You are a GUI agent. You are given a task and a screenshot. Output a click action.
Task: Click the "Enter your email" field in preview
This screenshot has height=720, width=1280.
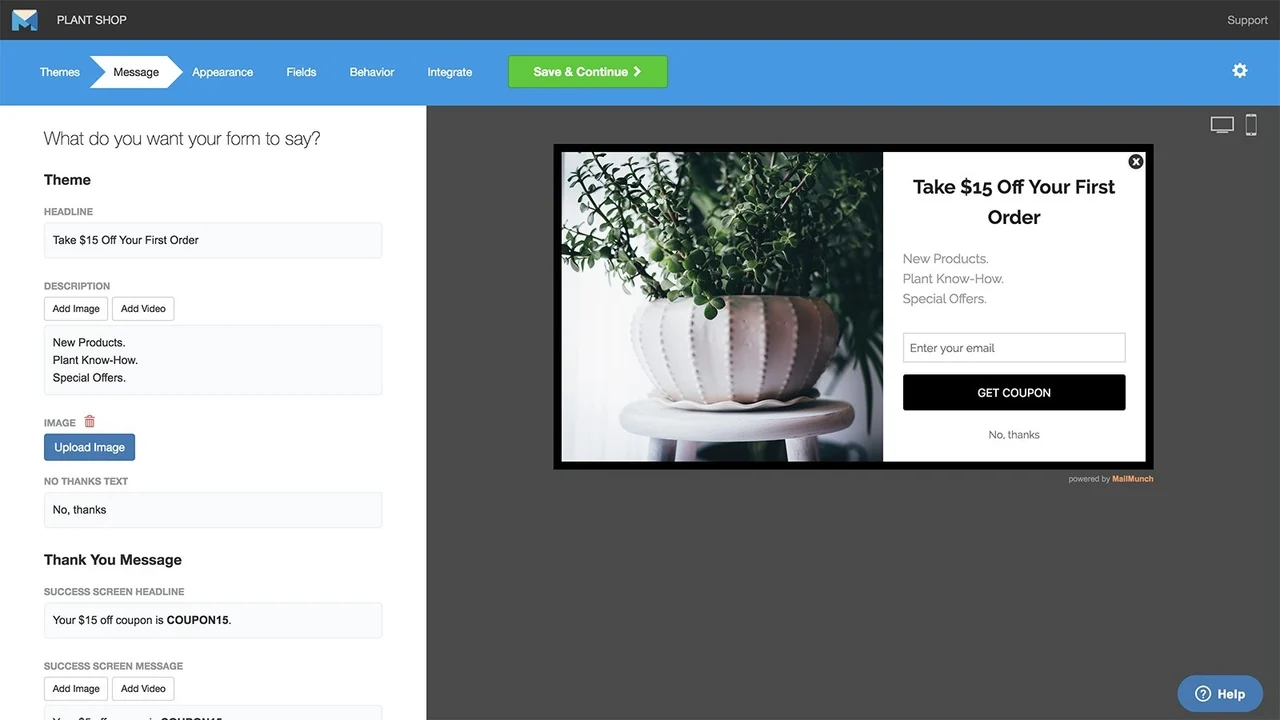coord(1013,347)
